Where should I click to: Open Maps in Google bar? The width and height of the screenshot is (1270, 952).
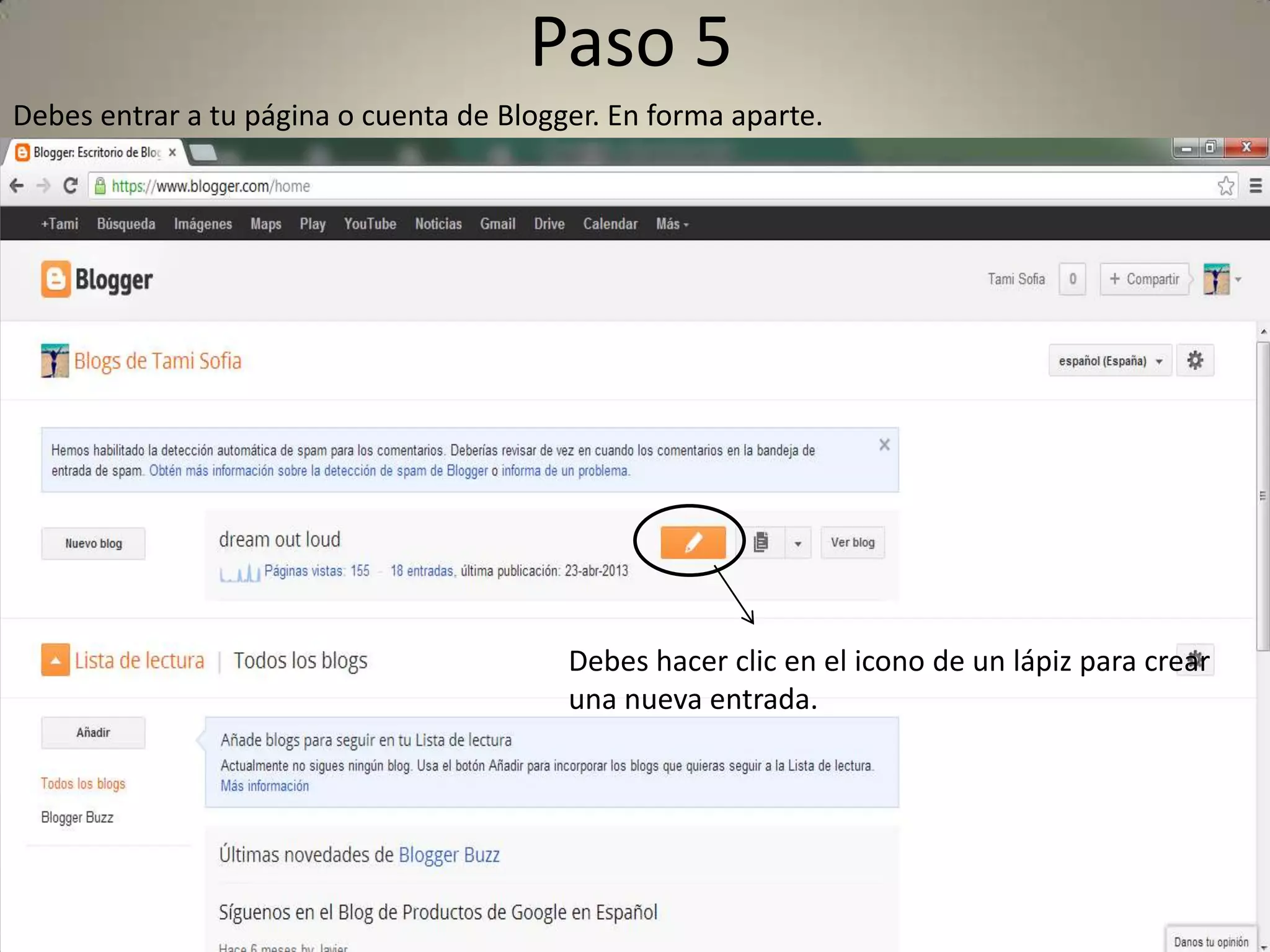click(266, 224)
